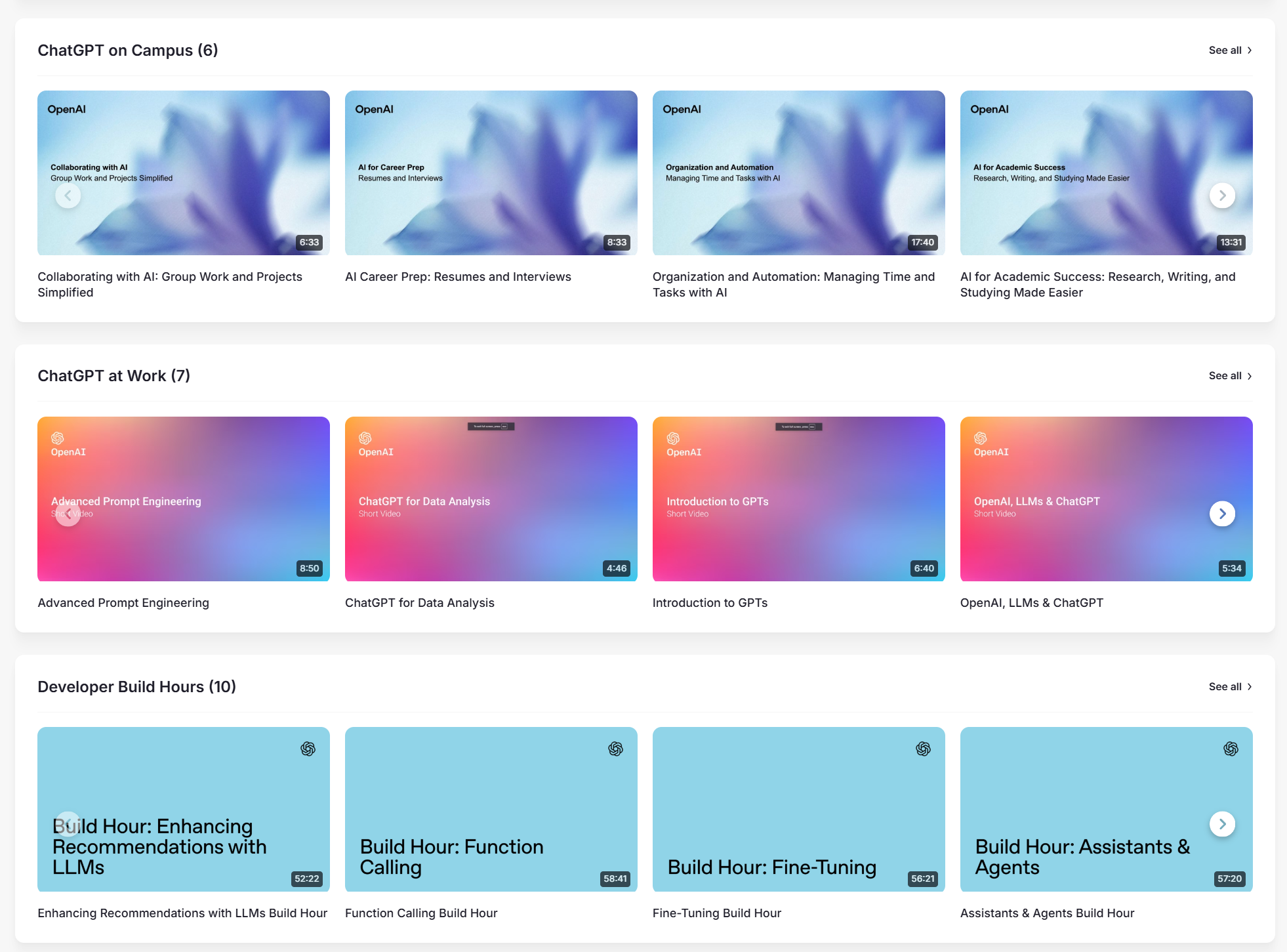
Task: Click the 8:50 duration badge
Action: 310,568
